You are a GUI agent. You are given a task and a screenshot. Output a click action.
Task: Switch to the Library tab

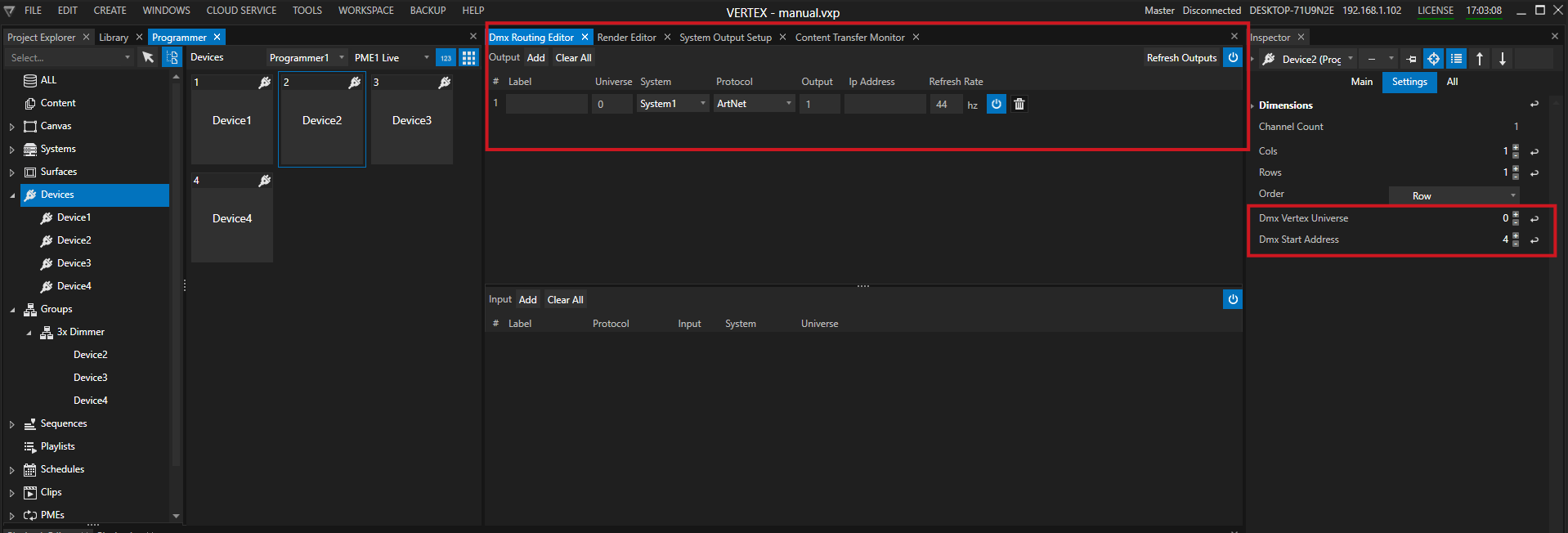pyautogui.click(x=114, y=38)
